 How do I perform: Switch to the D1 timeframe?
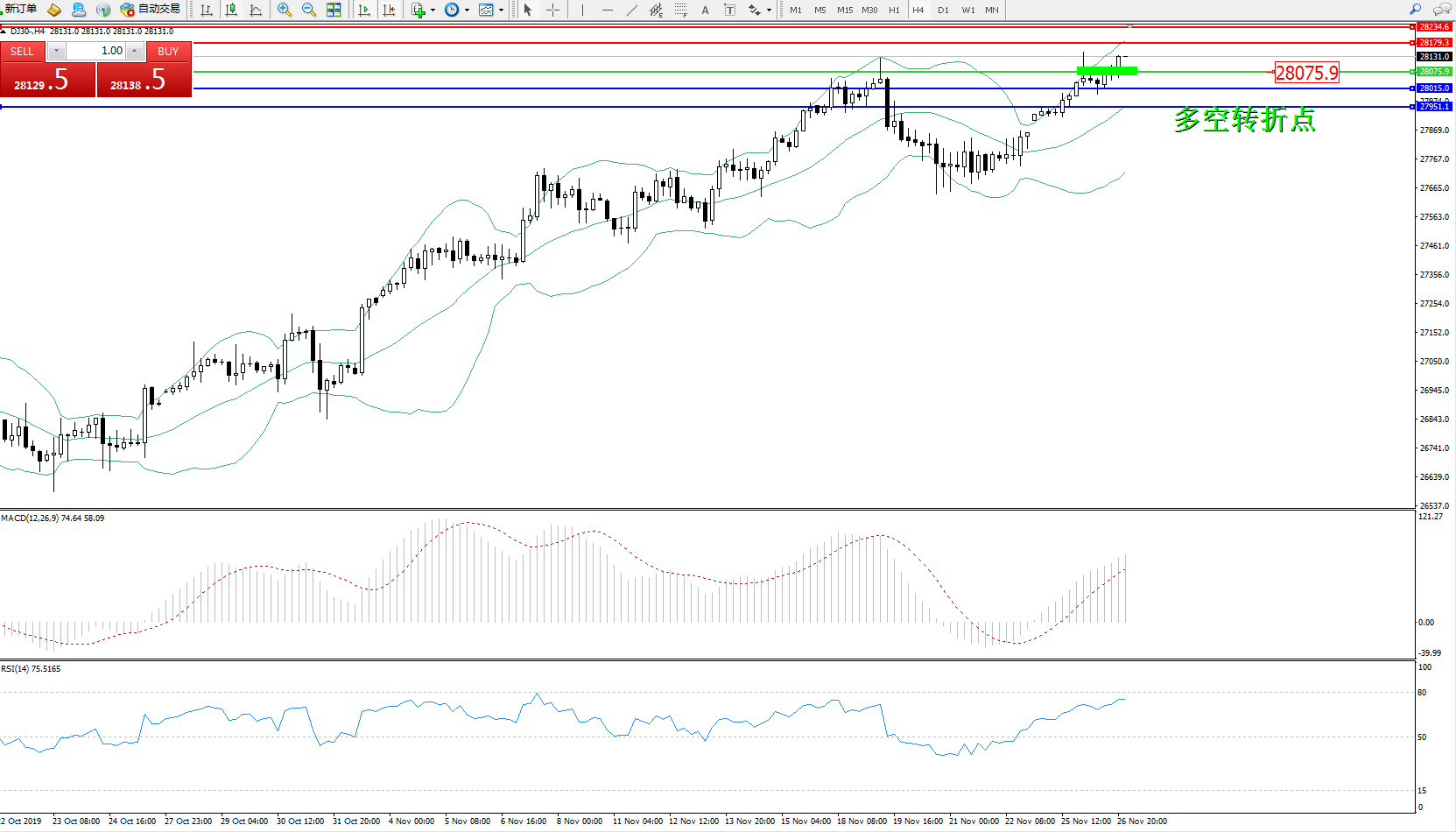(943, 10)
